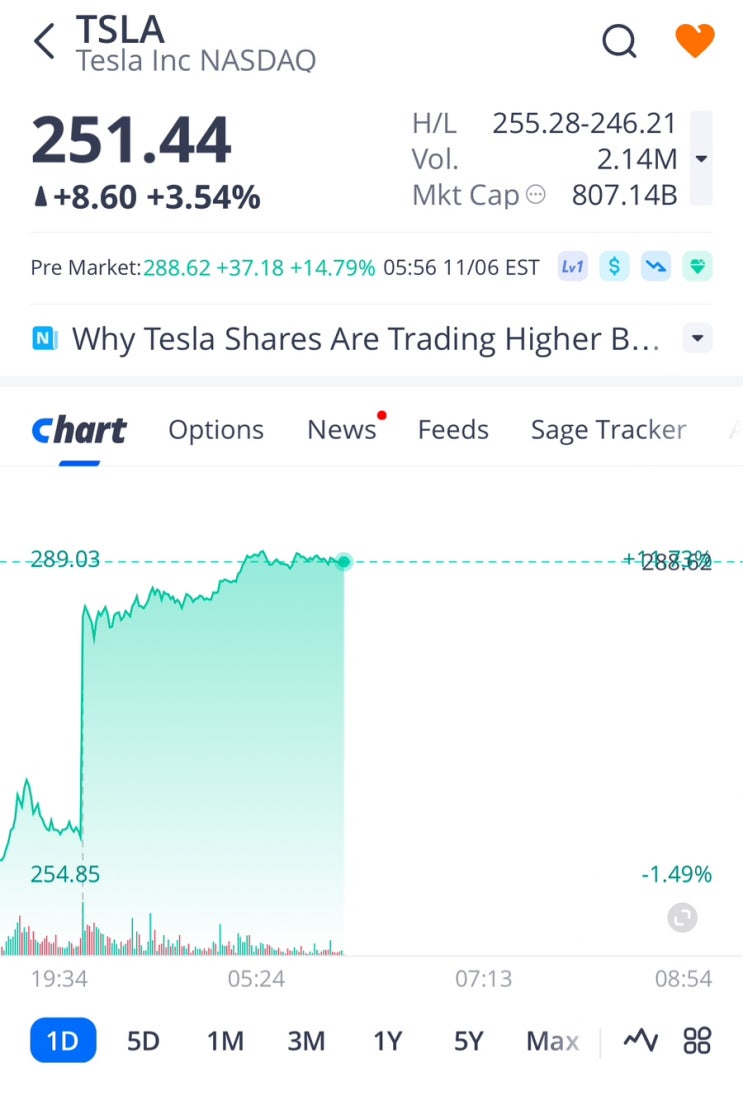This screenshot has width=743, height=1101.
Task: Open the stock search magnifier
Action: pos(619,42)
